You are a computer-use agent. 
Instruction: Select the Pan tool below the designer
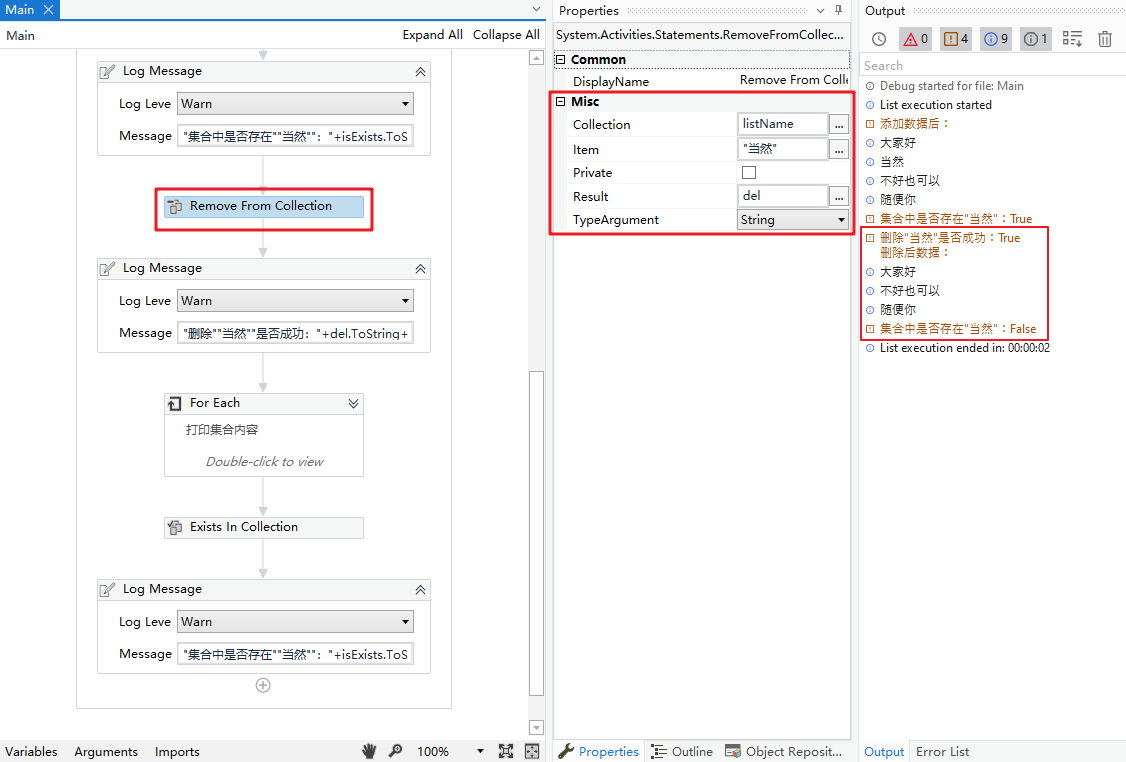pyautogui.click(x=368, y=750)
